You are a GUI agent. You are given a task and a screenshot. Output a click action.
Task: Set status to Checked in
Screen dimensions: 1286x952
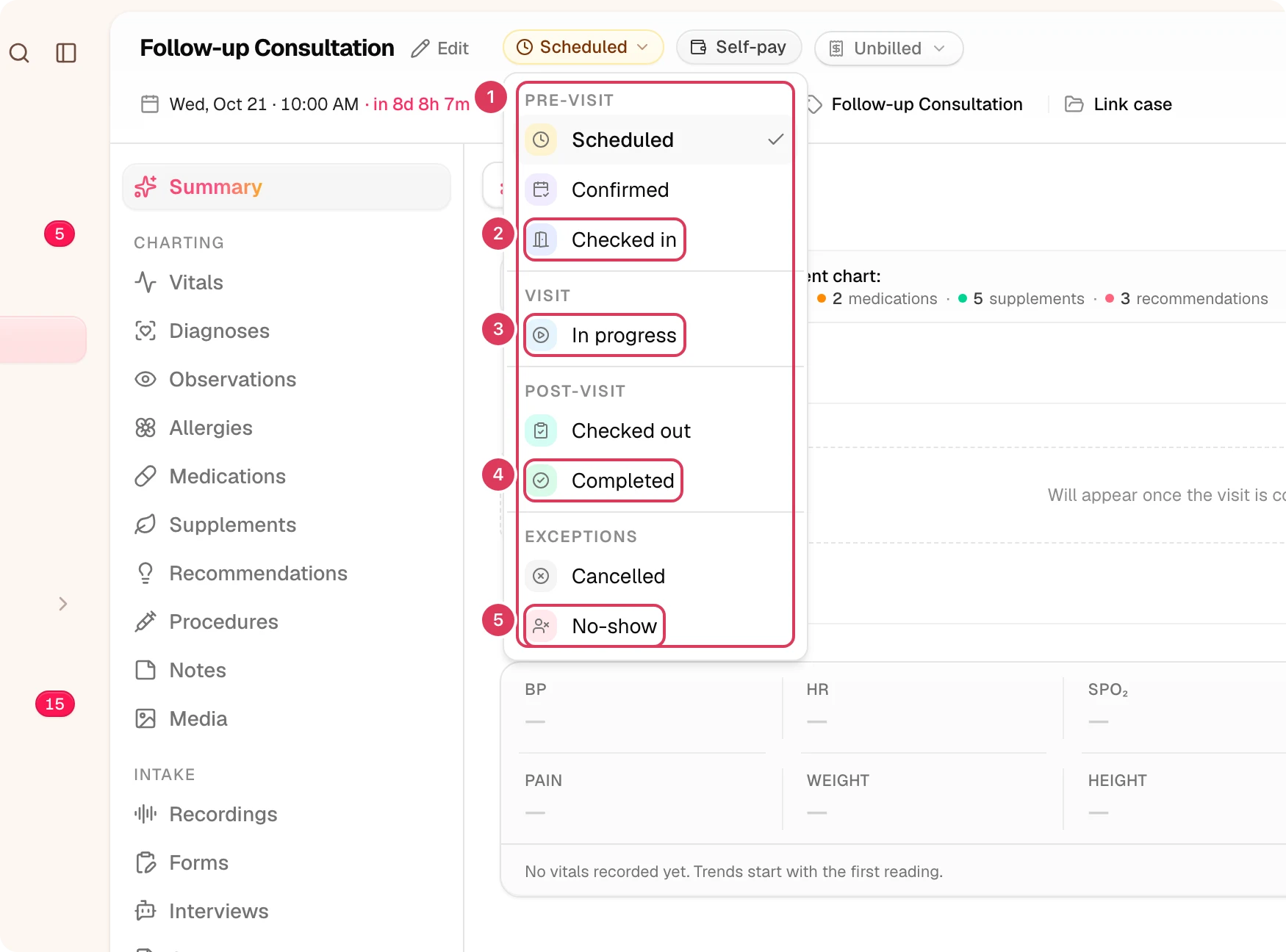(655, 239)
